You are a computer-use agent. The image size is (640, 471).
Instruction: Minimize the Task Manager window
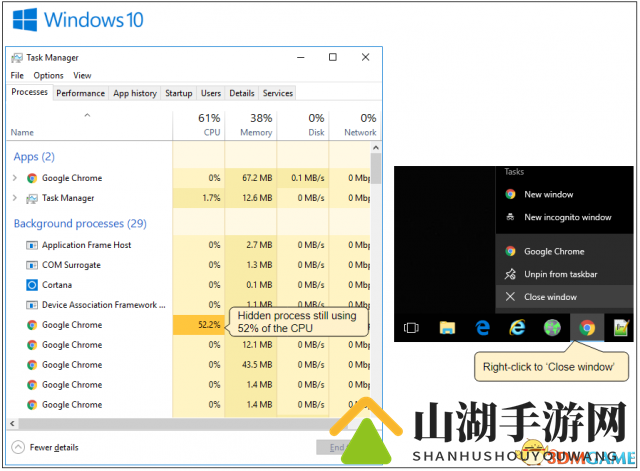pos(301,58)
